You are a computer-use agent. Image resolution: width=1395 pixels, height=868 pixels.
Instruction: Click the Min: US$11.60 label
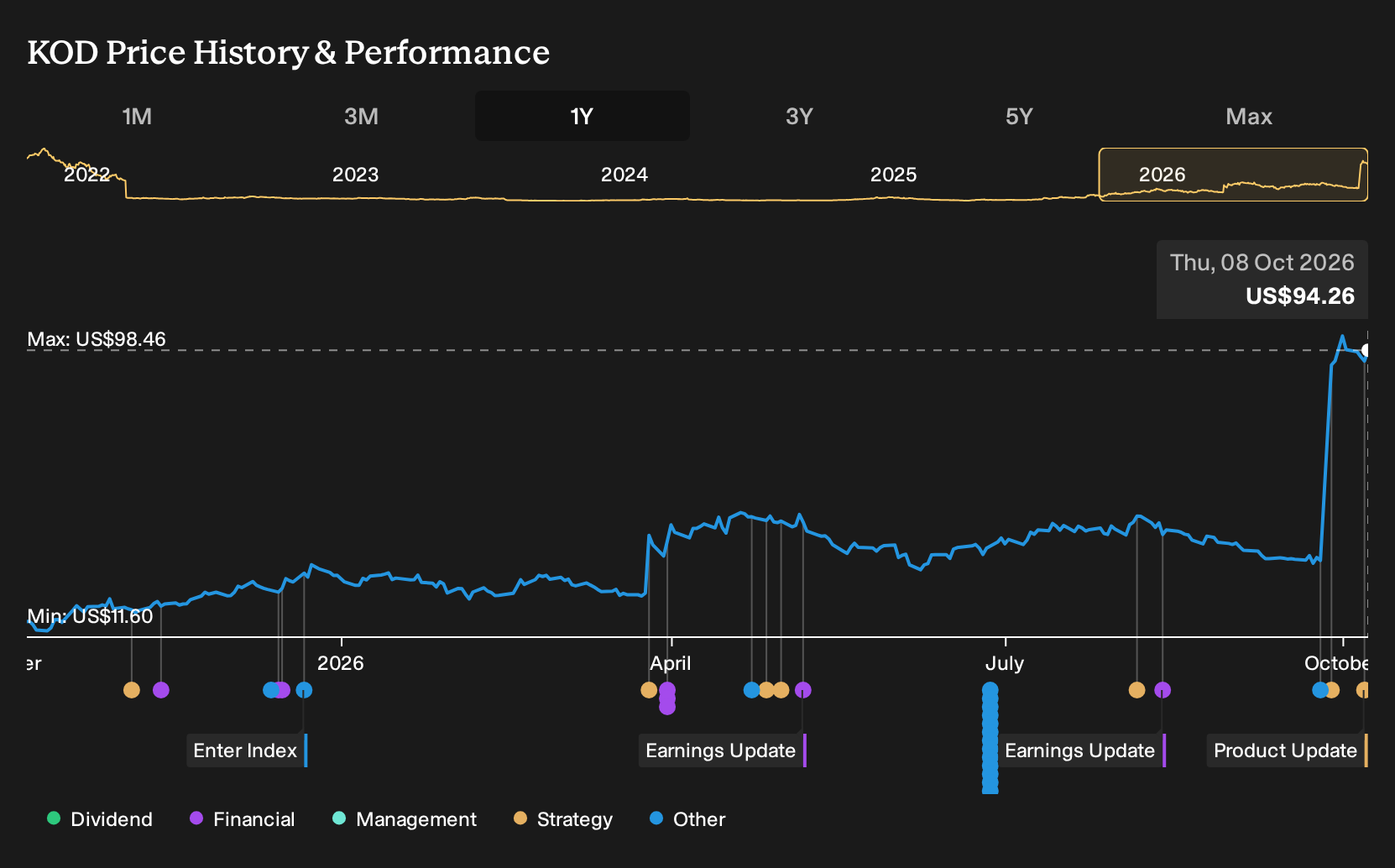tap(90, 616)
